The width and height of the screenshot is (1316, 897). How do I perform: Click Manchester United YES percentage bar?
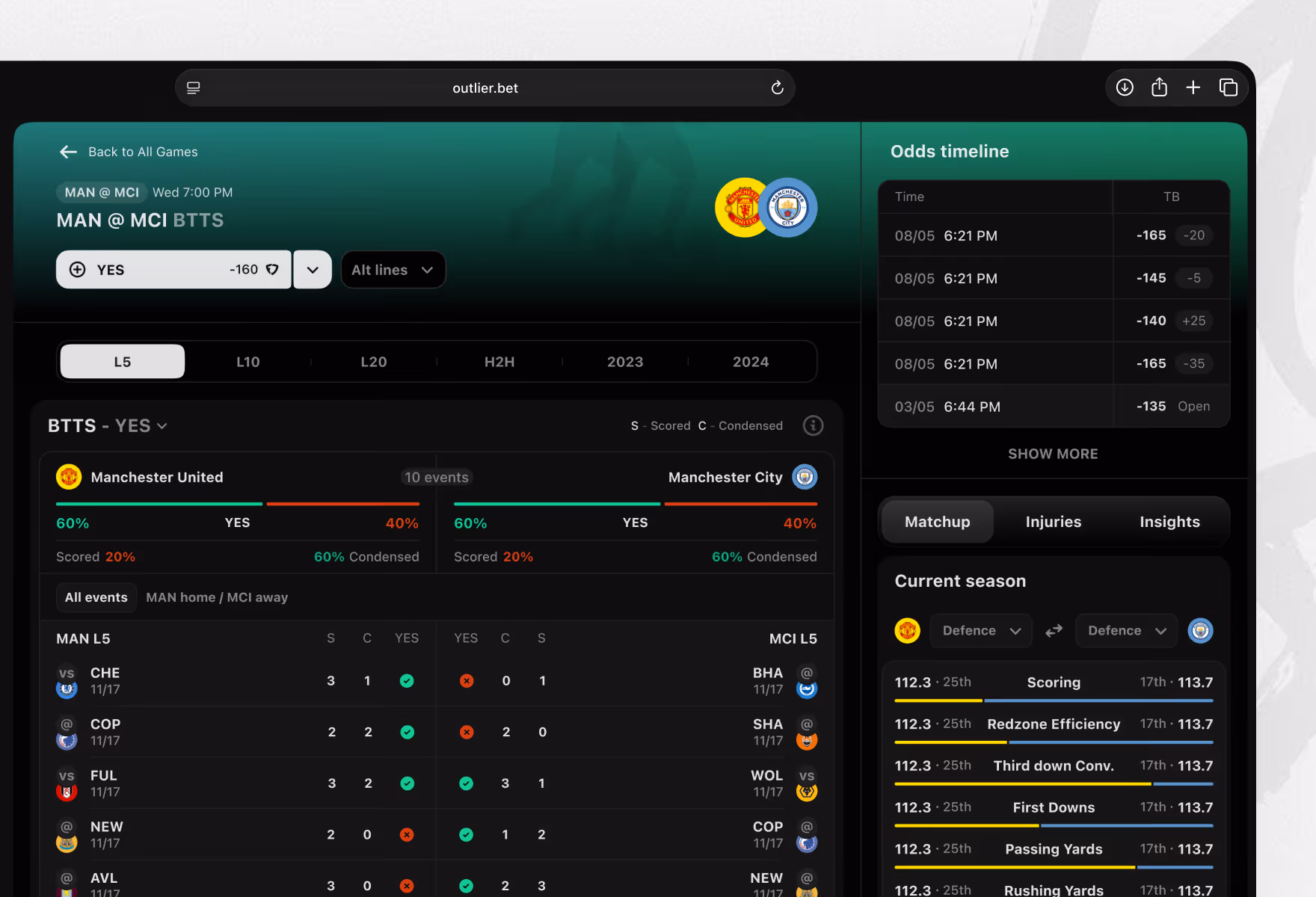(238, 504)
